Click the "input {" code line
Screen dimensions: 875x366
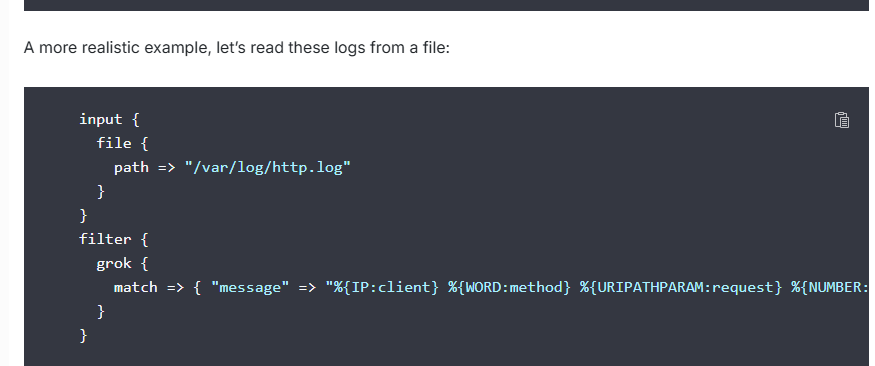pos(109,119)
